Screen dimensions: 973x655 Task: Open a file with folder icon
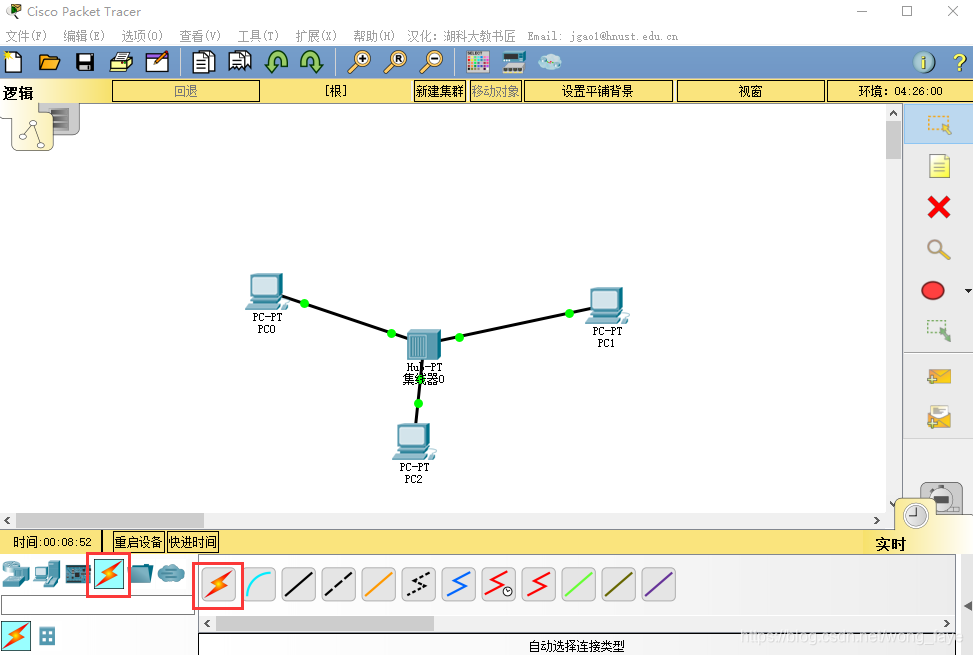tap(49, 62)
